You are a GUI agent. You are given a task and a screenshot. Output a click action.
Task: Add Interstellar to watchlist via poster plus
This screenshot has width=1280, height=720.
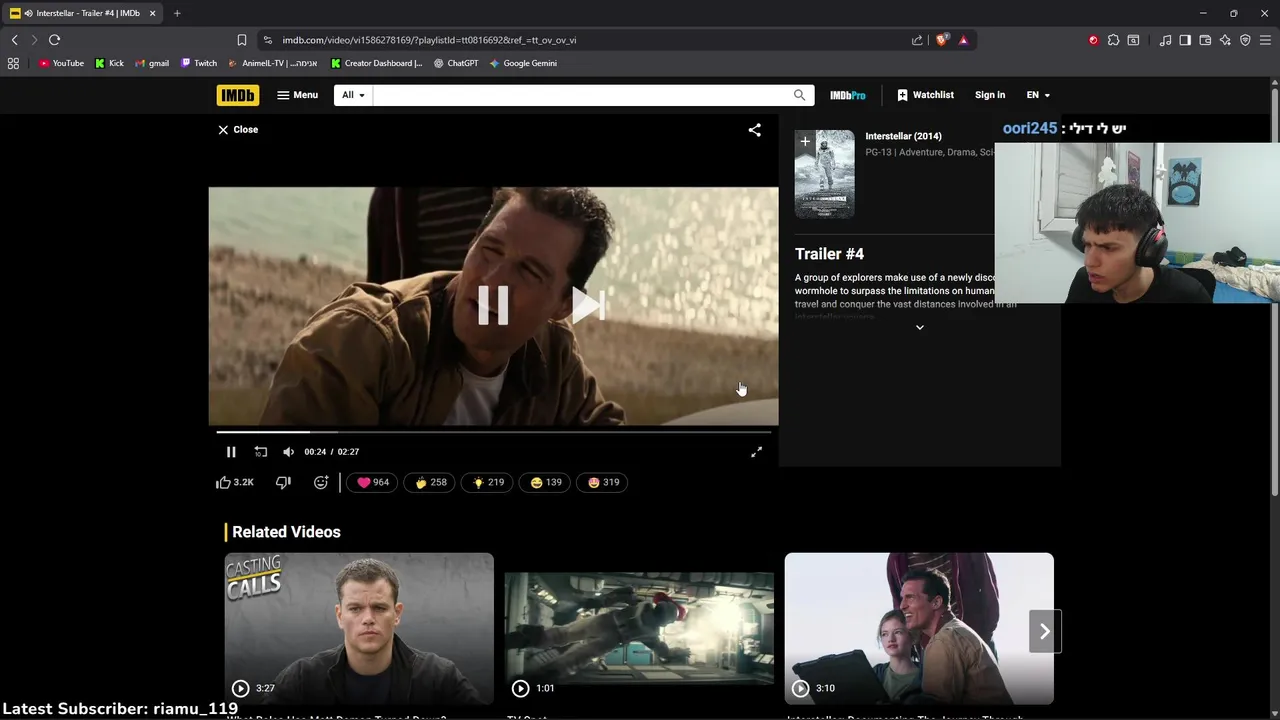click(805, 142)
